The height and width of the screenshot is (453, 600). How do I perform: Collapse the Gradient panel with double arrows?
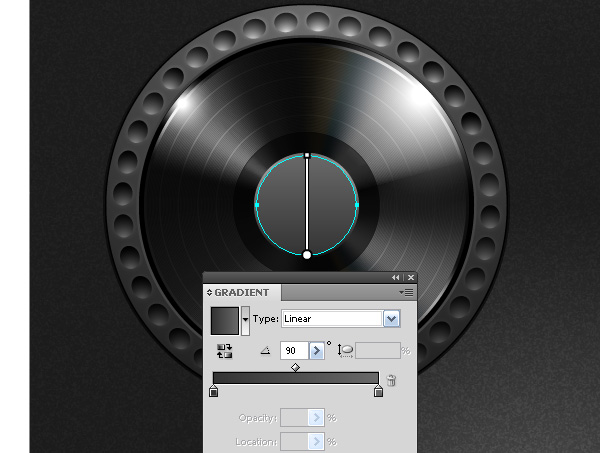(396, 277)
